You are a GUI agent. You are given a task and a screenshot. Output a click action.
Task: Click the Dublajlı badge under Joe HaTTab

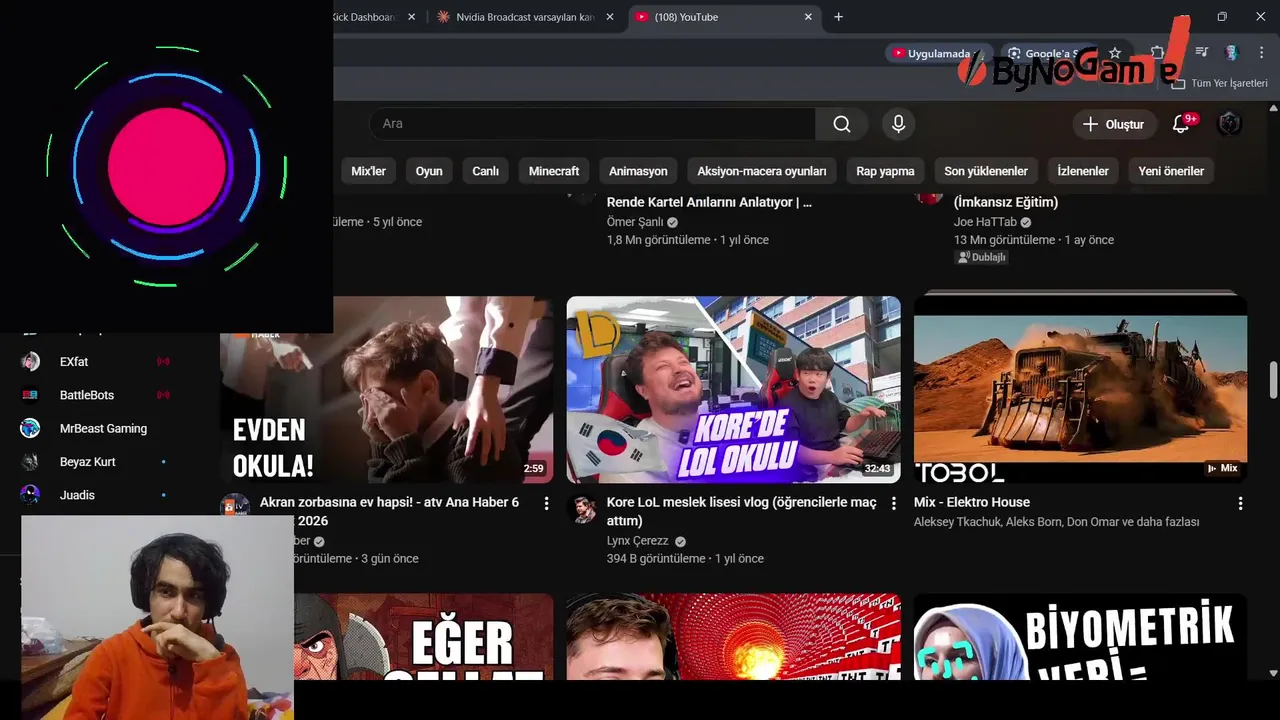[982, 257]
